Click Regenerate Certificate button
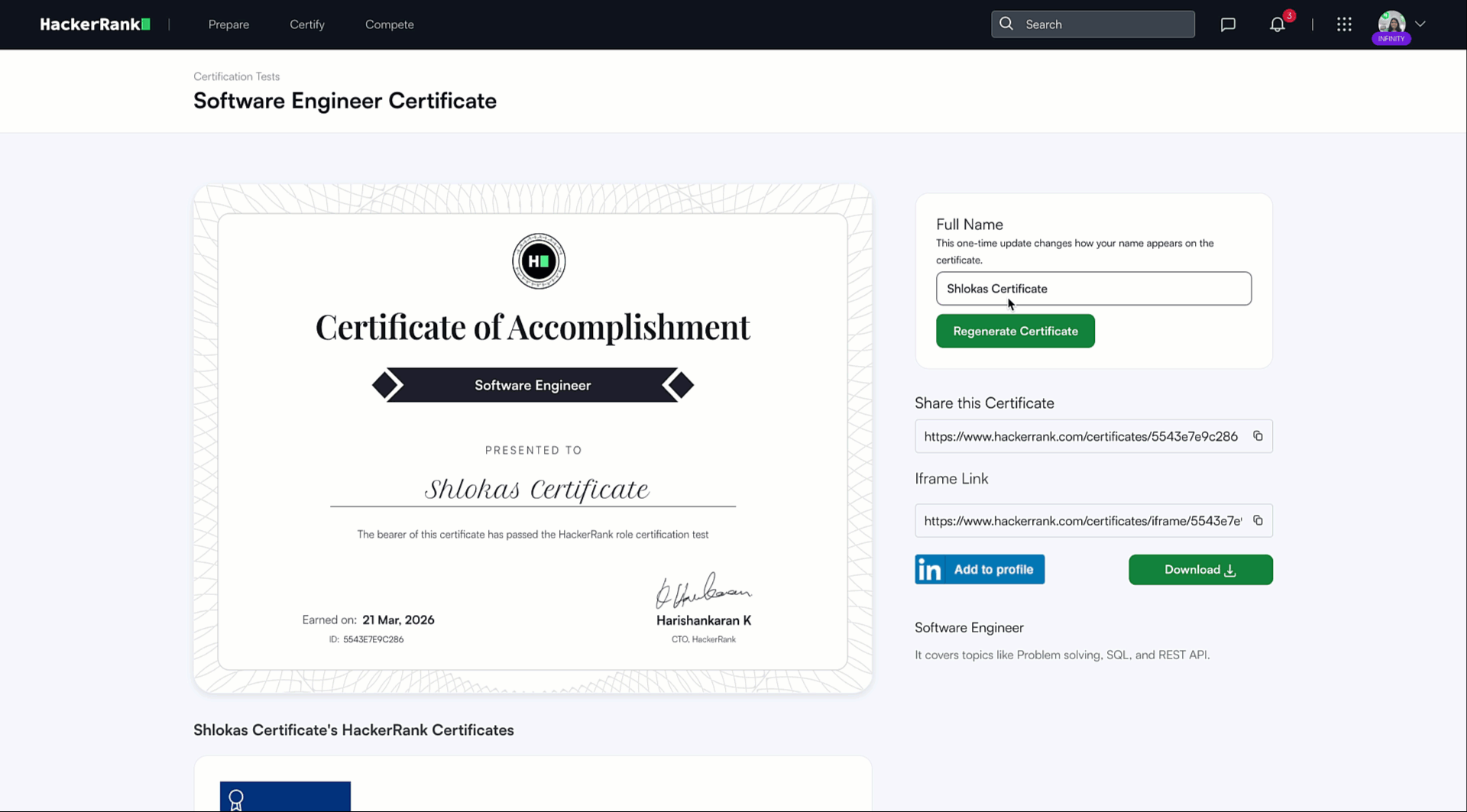1467x812 pixels. (x=1015, y=331)
